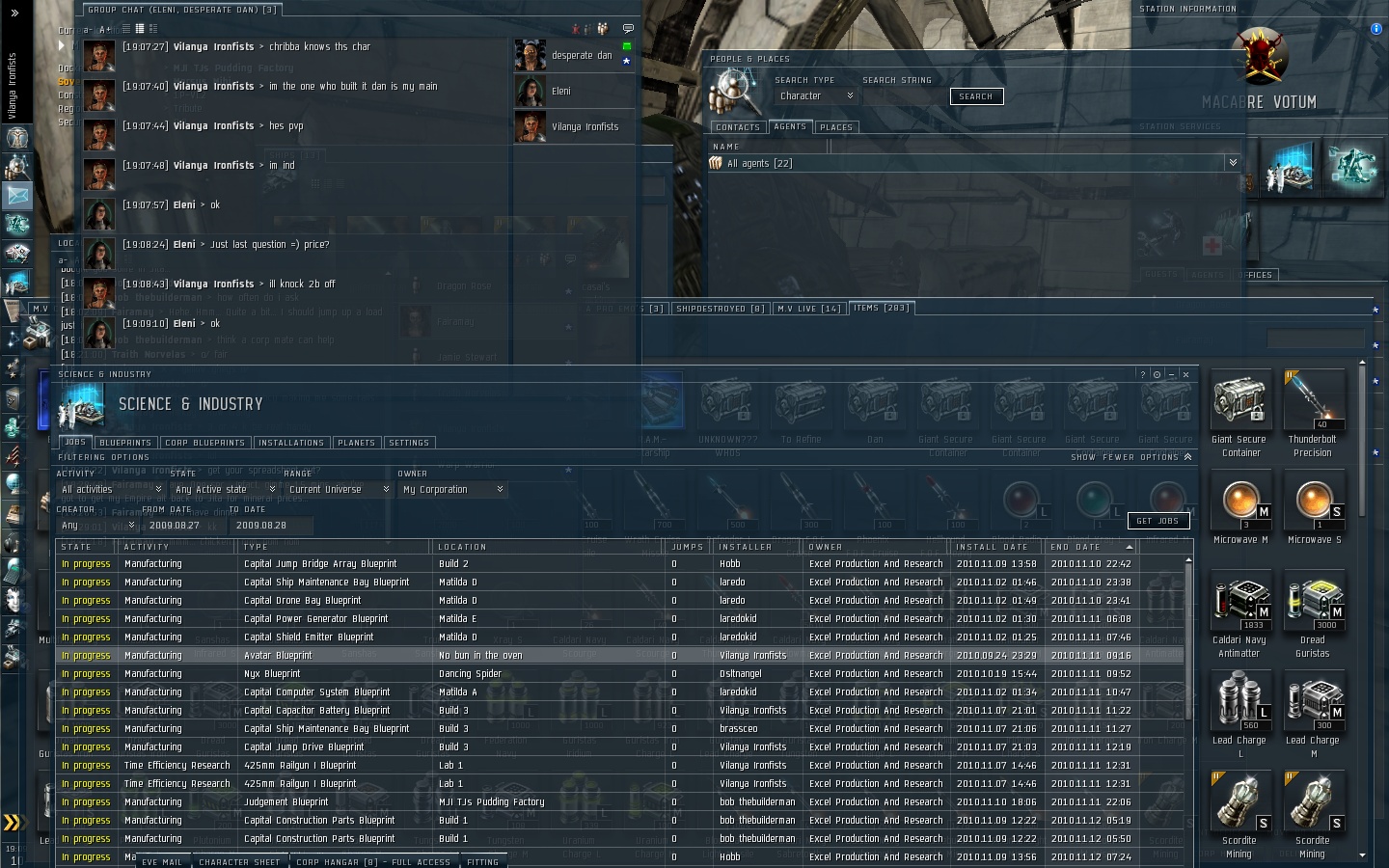Sort jobs by the End Date column header
1389x868 pixels.
pos(1091,547)
